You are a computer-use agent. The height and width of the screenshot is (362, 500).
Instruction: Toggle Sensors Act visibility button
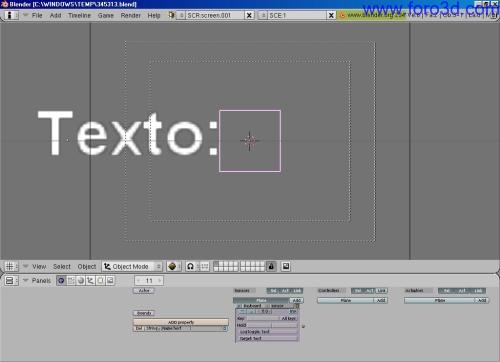pos(285,291)
